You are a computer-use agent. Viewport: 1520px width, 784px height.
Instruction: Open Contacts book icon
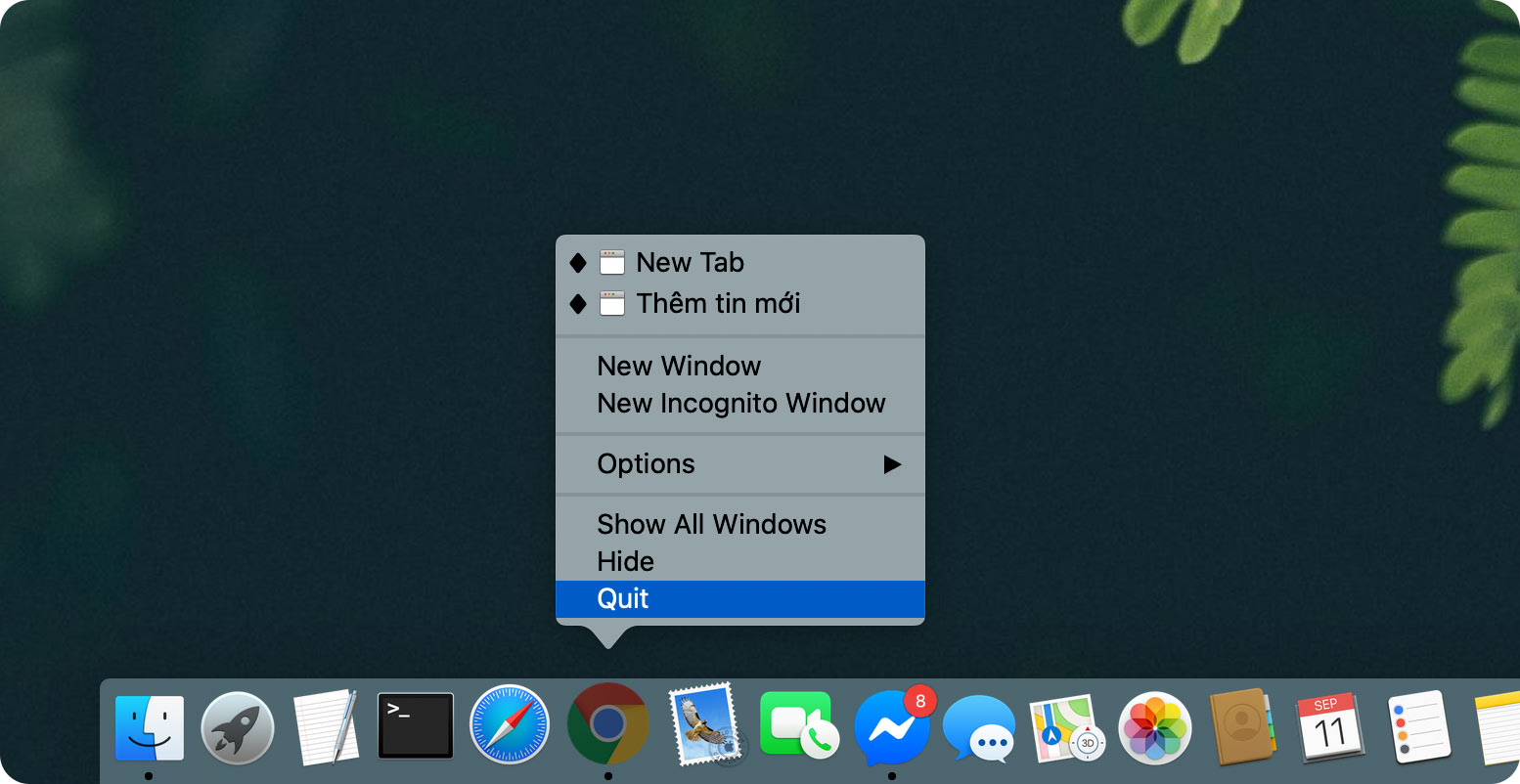[x=1242, y=727]
